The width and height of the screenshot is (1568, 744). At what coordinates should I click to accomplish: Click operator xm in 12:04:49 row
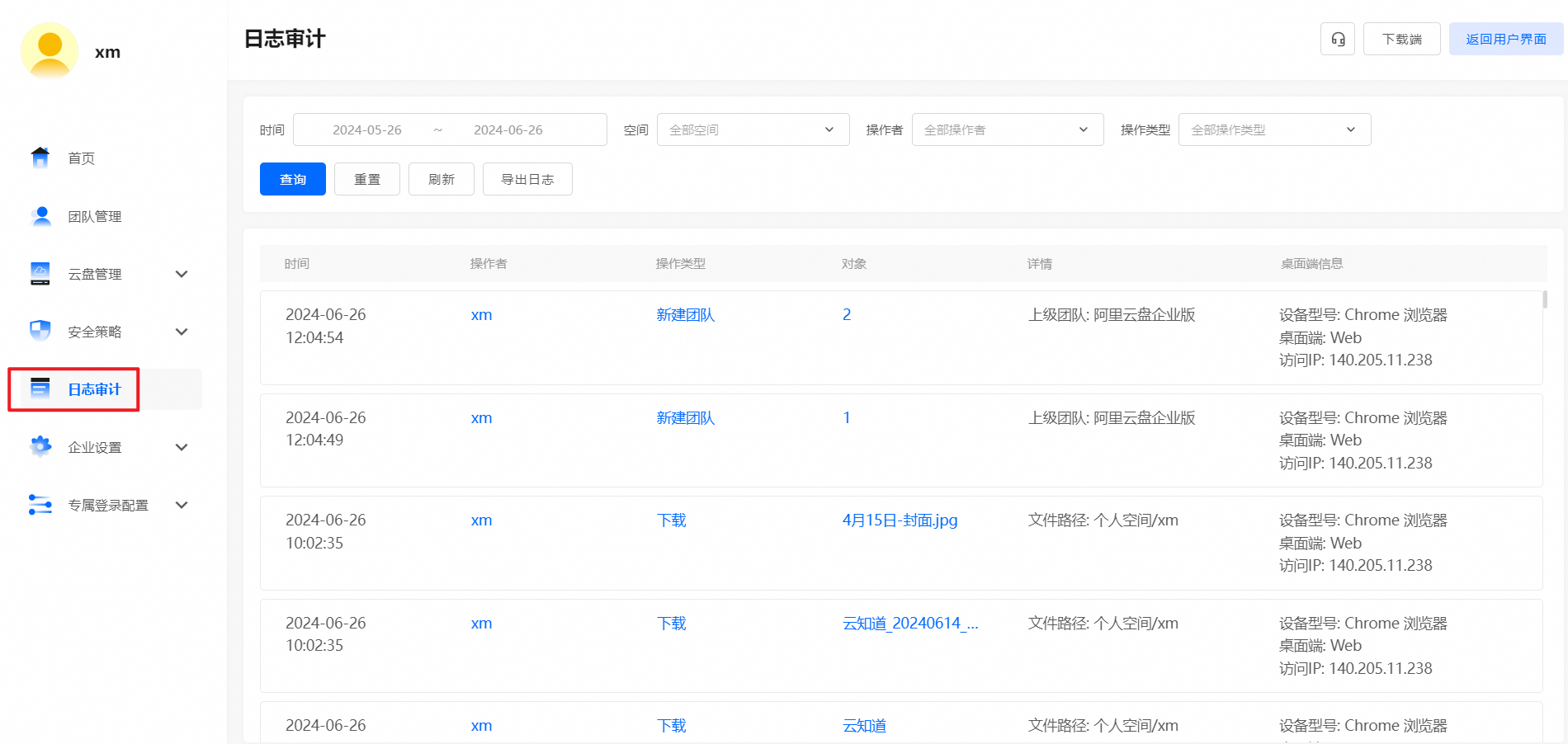(x=481, y=418)
